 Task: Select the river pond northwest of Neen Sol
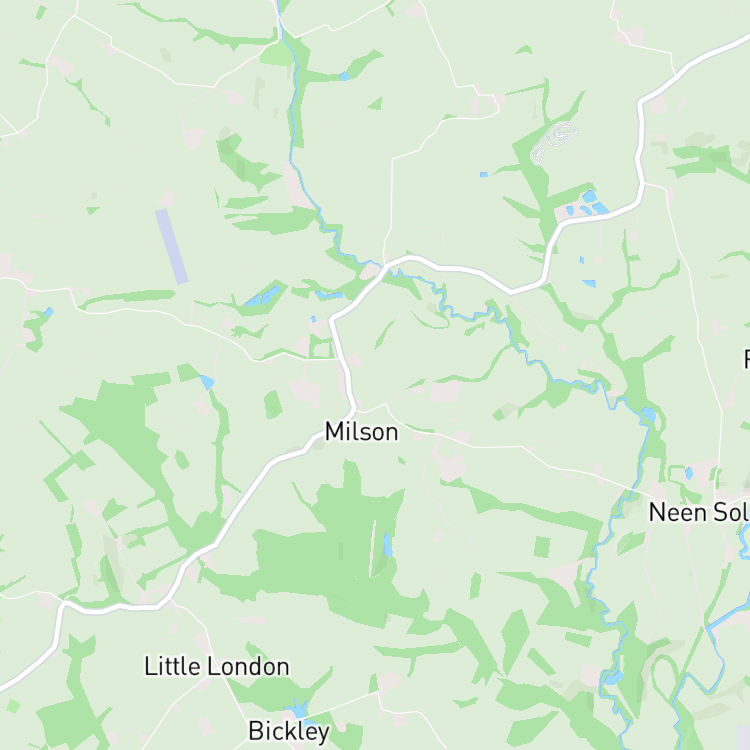[649, 415]
